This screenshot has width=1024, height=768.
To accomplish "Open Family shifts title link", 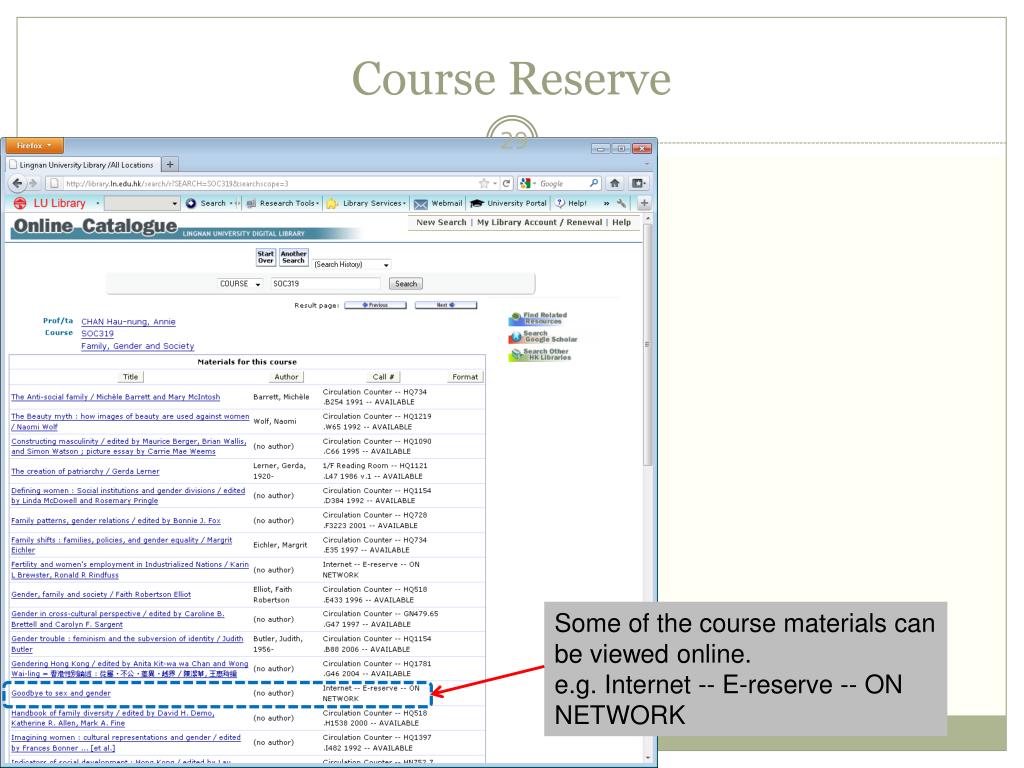I will pyautogui.click(x=121, y=545).
